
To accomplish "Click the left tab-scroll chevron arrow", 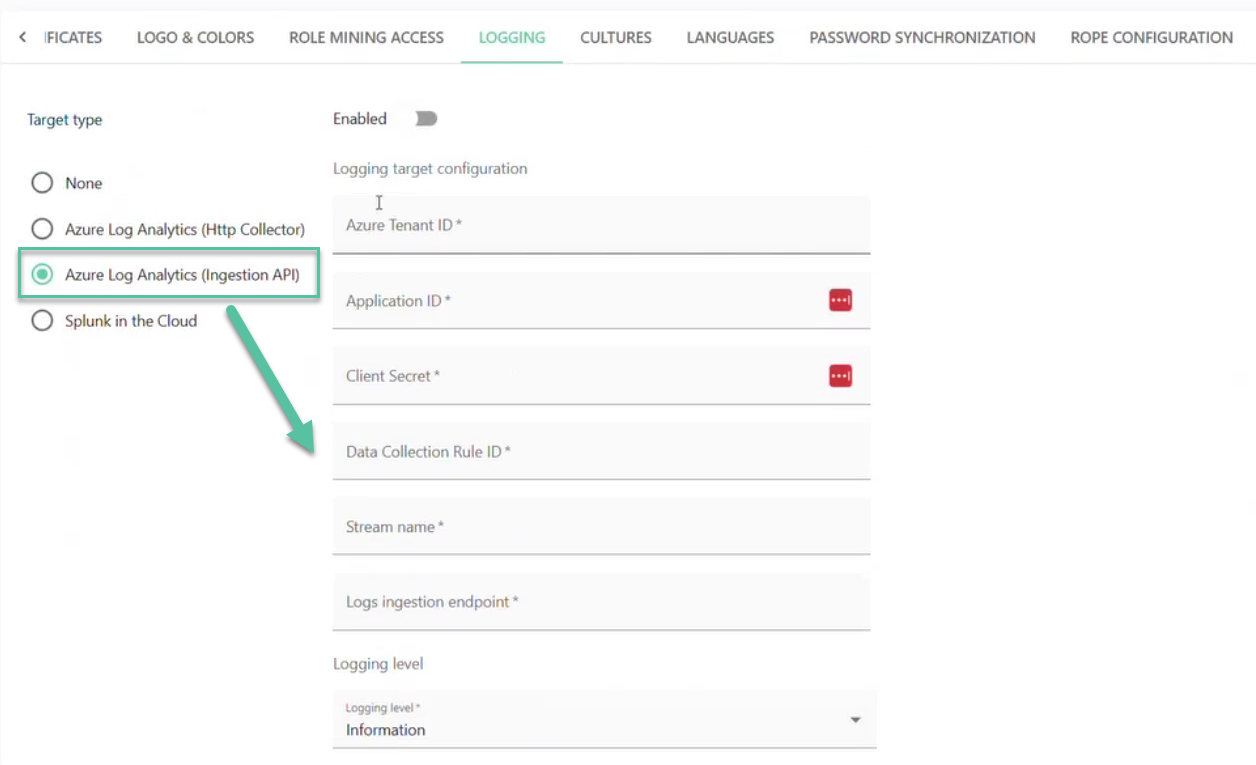I will (x=22, y=37).
